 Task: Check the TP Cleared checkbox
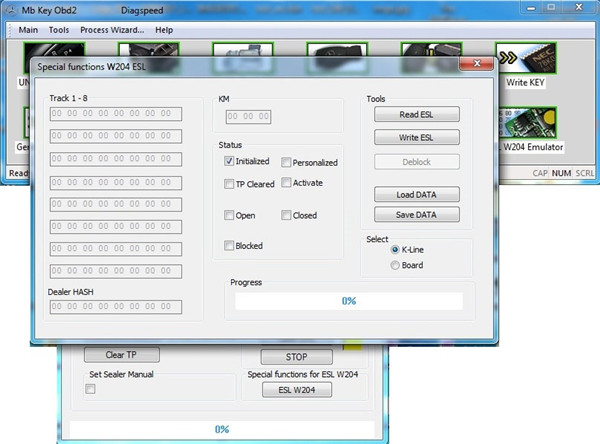pyautogui.click(x=229, y=184)
